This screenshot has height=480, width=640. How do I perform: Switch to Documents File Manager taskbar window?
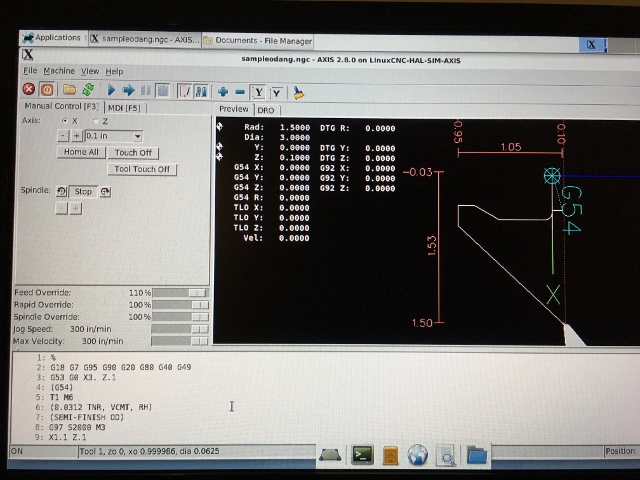click(x=258, y=40)
